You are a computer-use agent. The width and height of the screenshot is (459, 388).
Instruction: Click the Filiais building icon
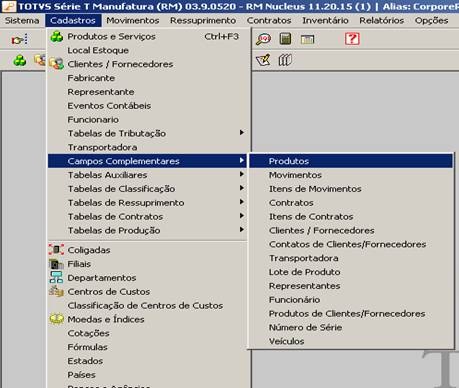coord(56,264)
